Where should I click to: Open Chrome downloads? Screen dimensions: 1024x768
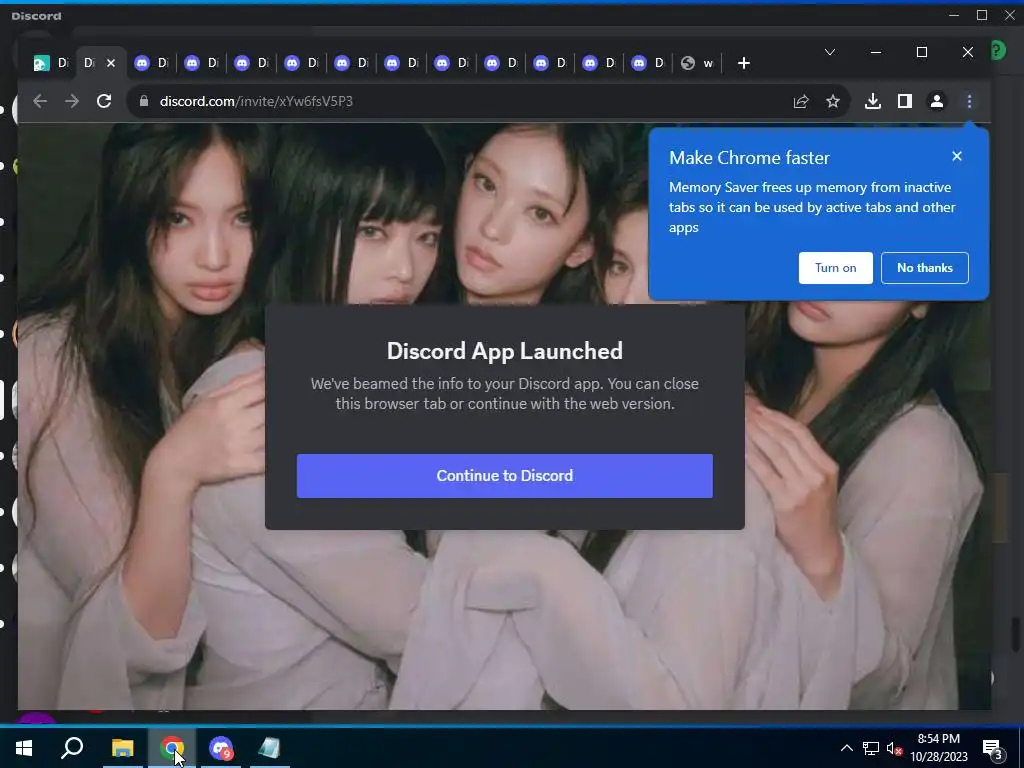pos(872,101)
